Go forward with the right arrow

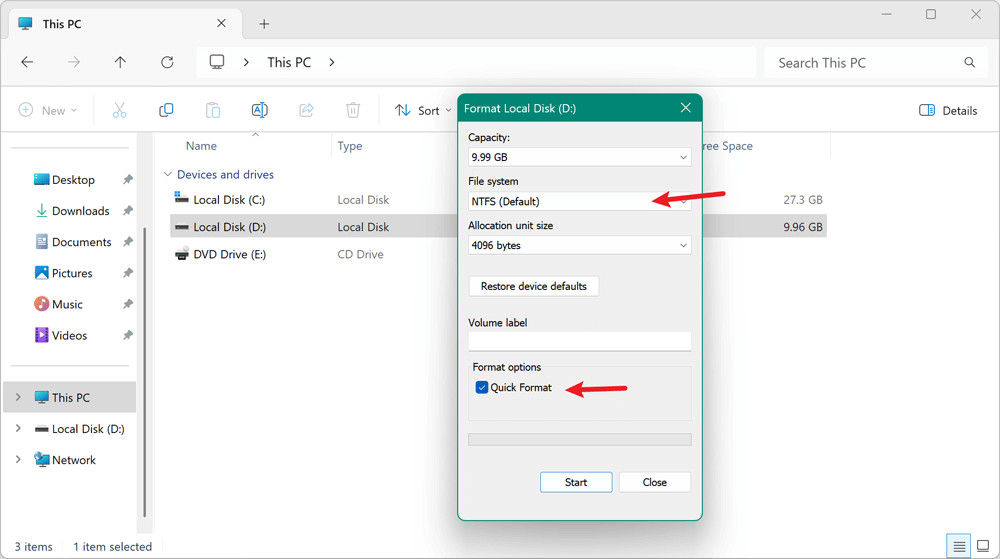[74, 62]
